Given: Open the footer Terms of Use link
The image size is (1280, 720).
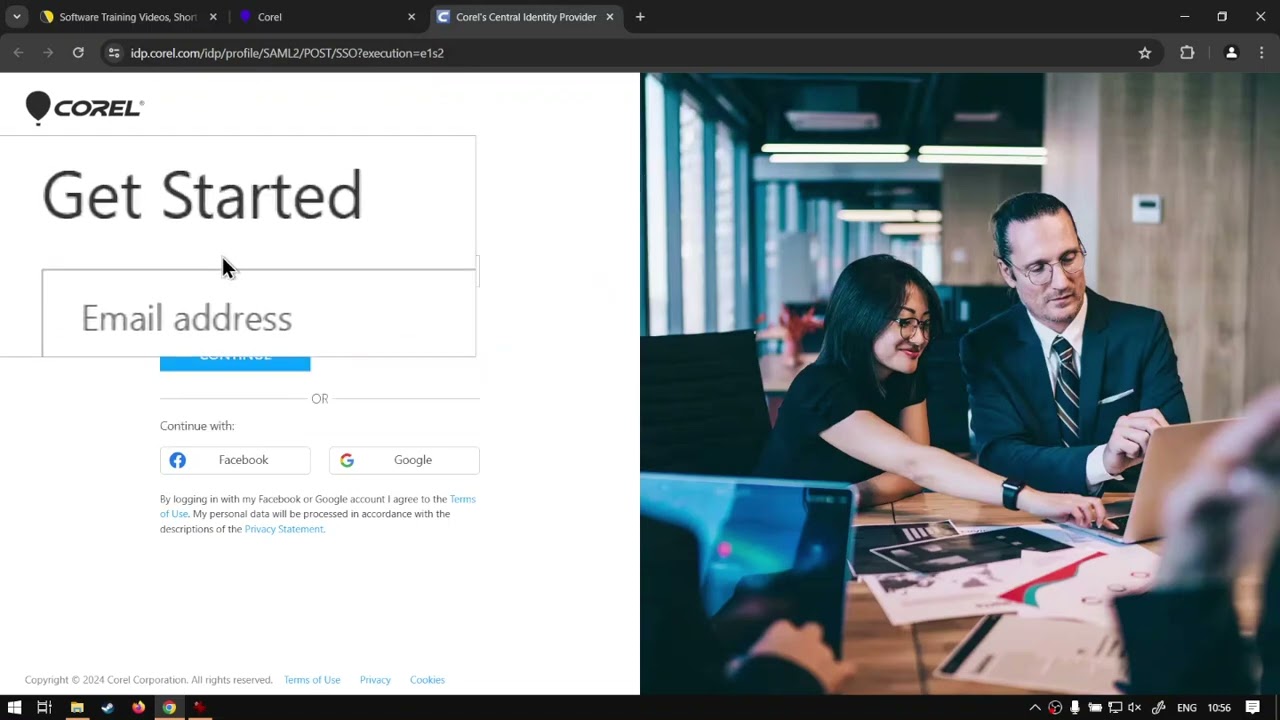Looking at the screenshot, I should 312,680.
